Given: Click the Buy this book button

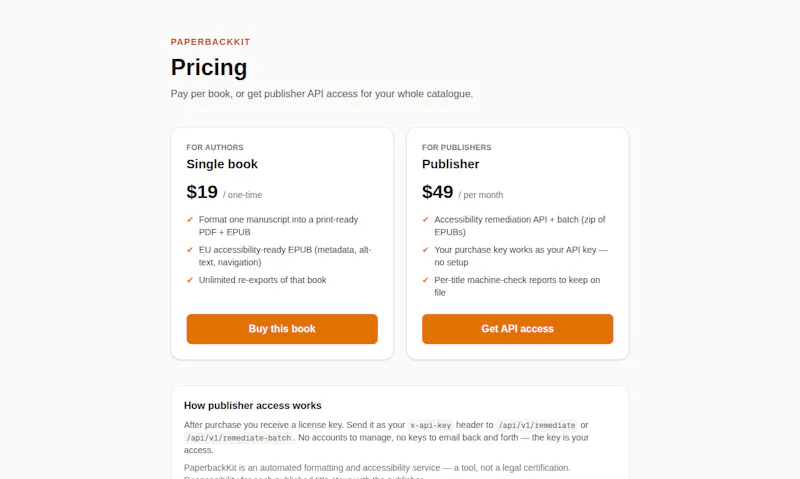Looking at the screenshot, I should [282, 329].
